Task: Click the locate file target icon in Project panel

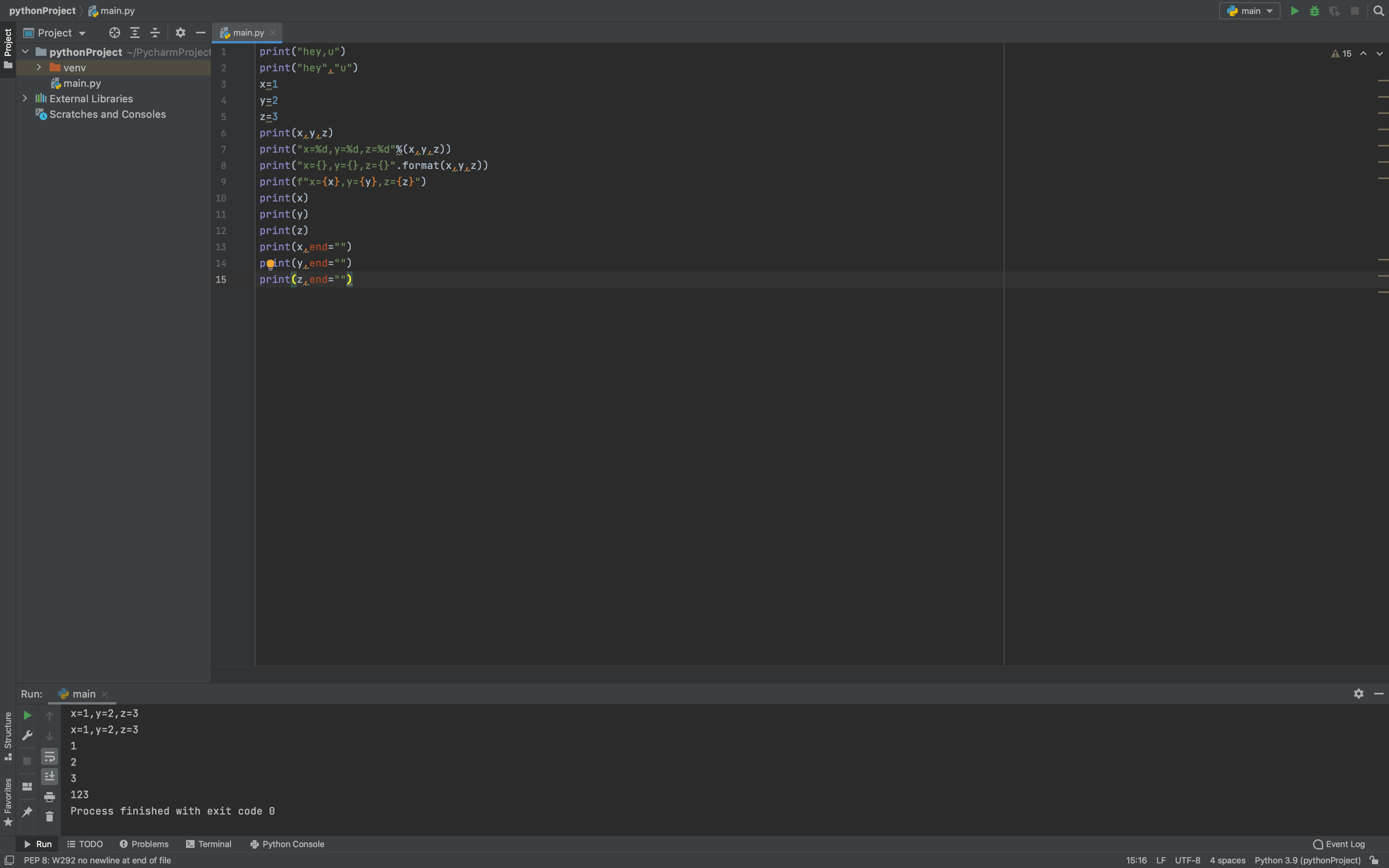Action: pos(115,33)
